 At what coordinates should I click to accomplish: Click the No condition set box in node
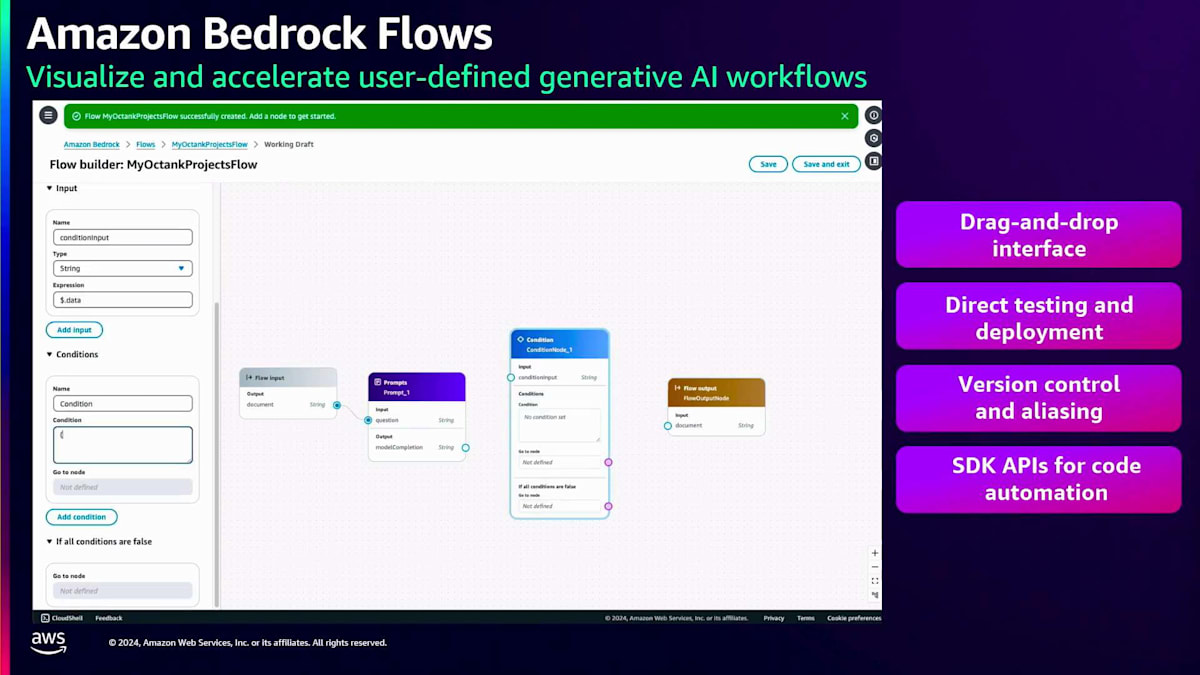click(x=559, y=425)
